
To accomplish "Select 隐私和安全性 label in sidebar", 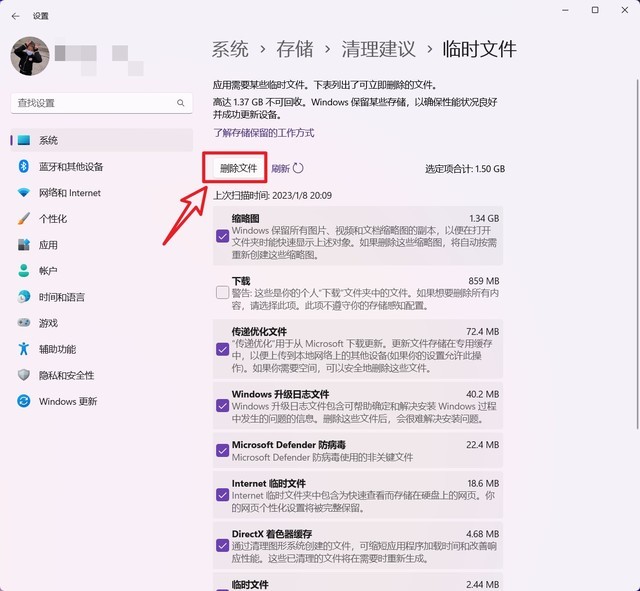I will 67,375.
